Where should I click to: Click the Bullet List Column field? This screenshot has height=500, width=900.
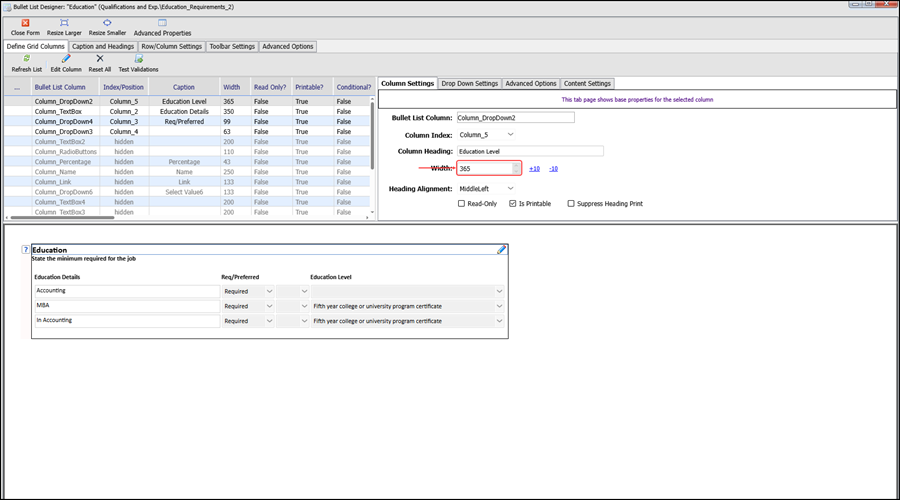click(515, 118)
